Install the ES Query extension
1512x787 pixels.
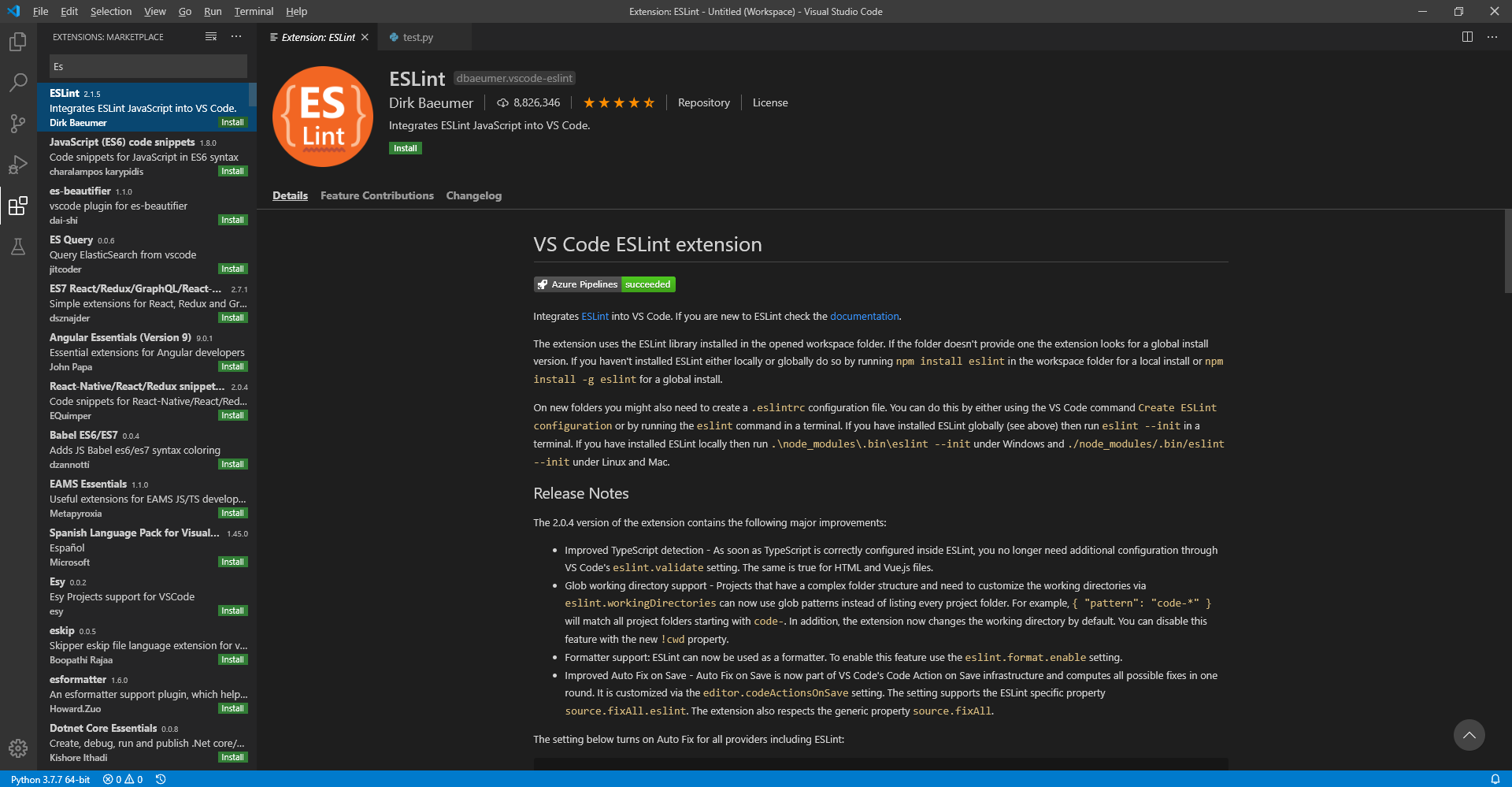pyautogui.click(x=232, y=269)
